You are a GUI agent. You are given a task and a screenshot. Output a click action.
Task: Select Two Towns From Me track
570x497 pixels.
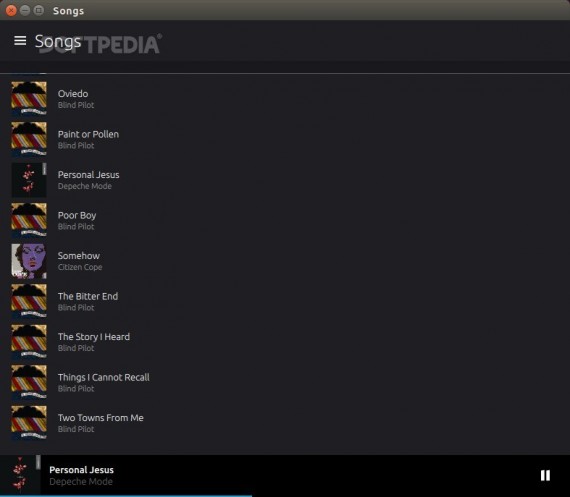tap(285, 423)
